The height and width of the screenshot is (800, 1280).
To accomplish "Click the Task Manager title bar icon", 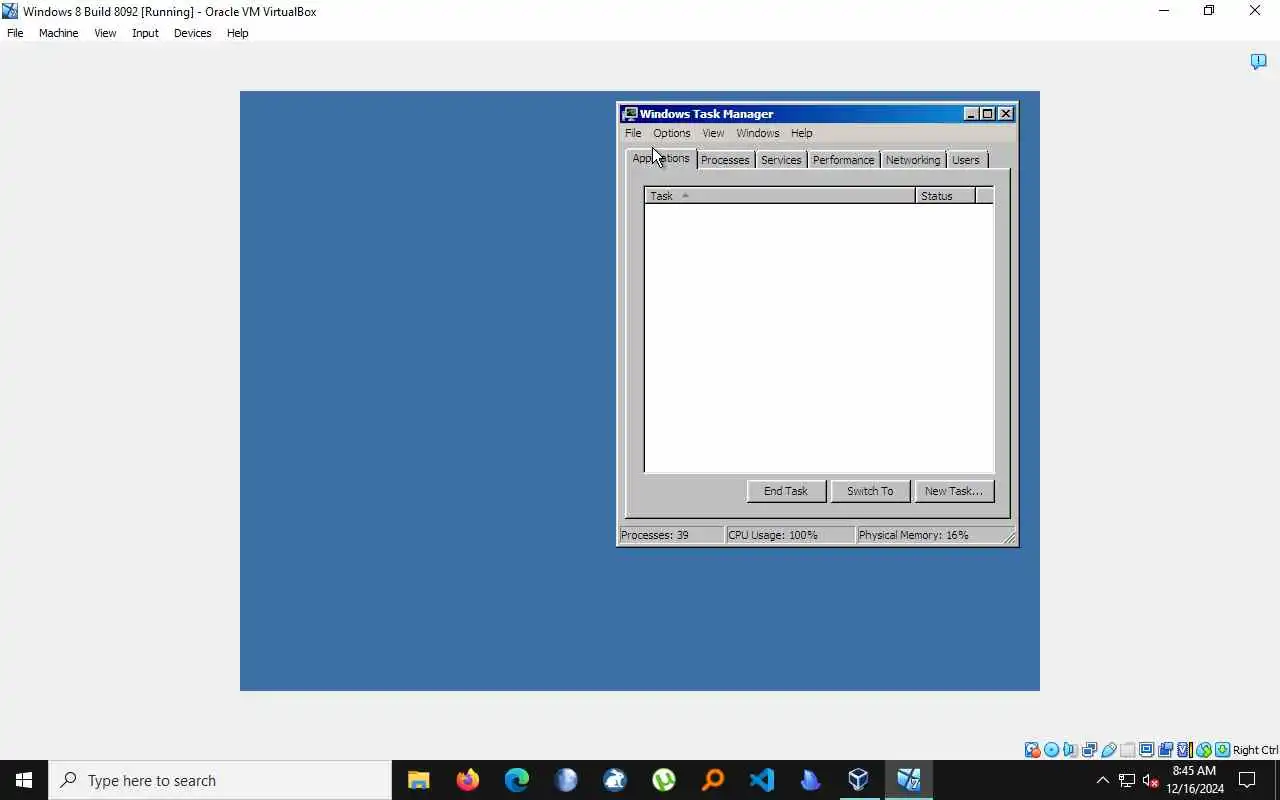I will tap(629, 114).
